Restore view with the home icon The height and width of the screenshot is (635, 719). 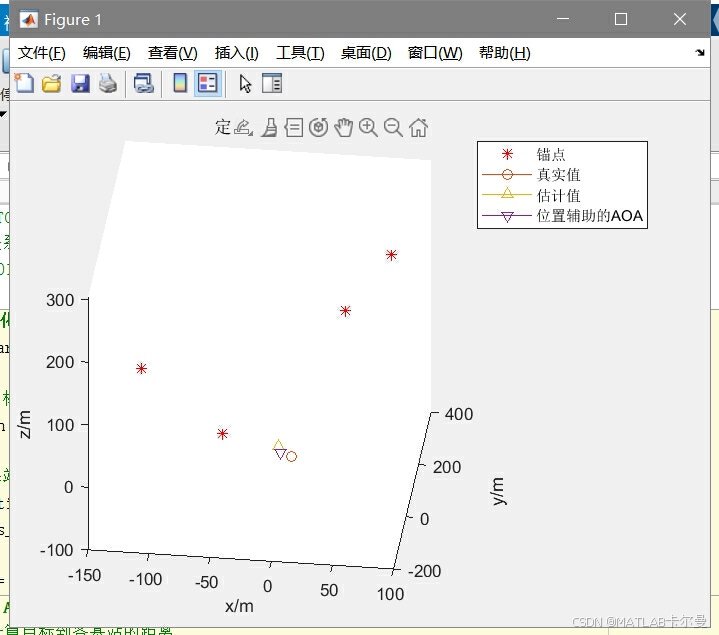418,127
